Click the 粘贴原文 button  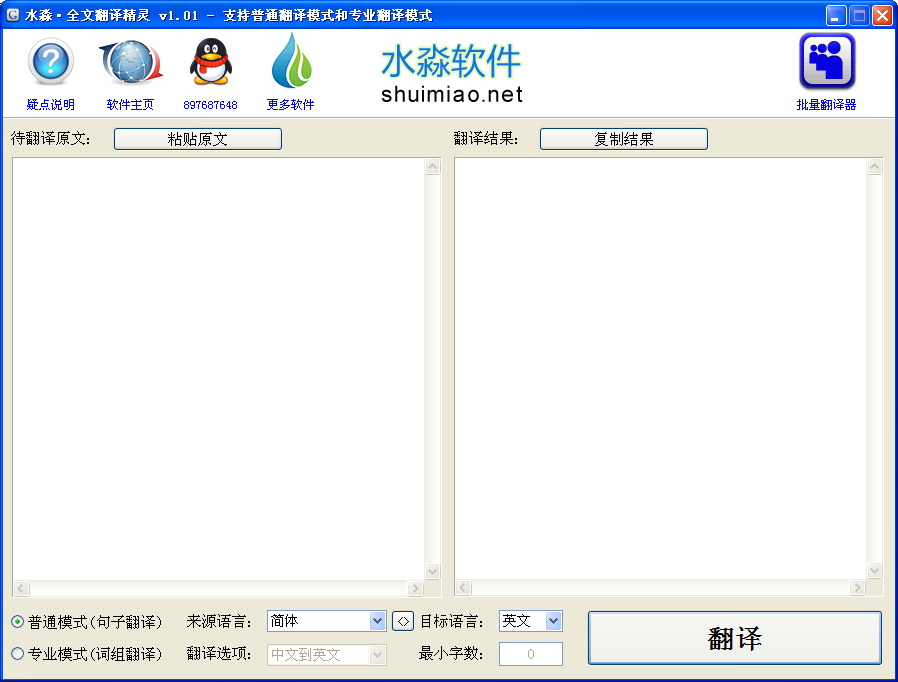tap(198, 139)
